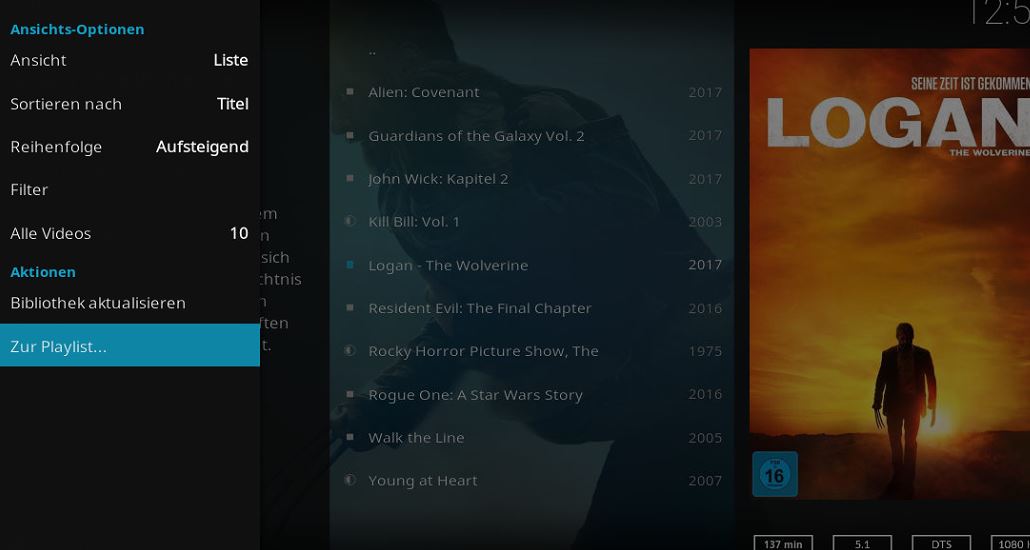Viewport: 1030px width, 550px height.
Task: Click the DTS audio codec flag
Action: pyautogui.click(x=941, y=544)
